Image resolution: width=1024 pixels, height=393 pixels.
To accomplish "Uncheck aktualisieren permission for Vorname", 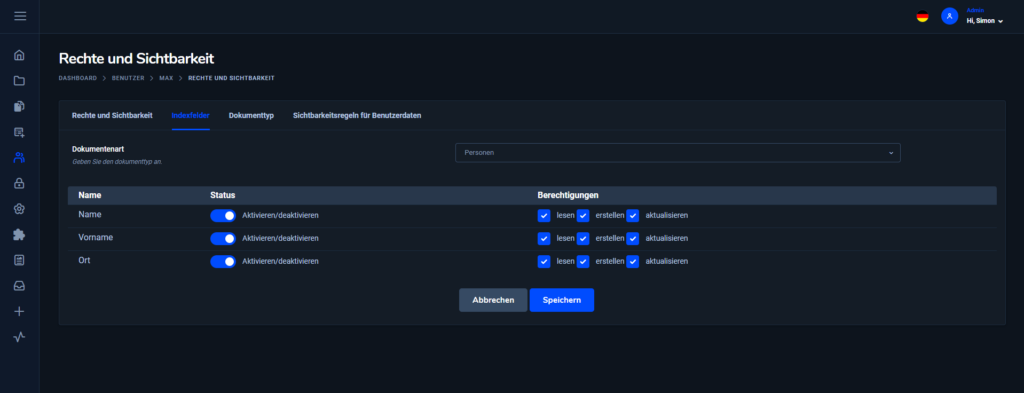I will (633, 238).
